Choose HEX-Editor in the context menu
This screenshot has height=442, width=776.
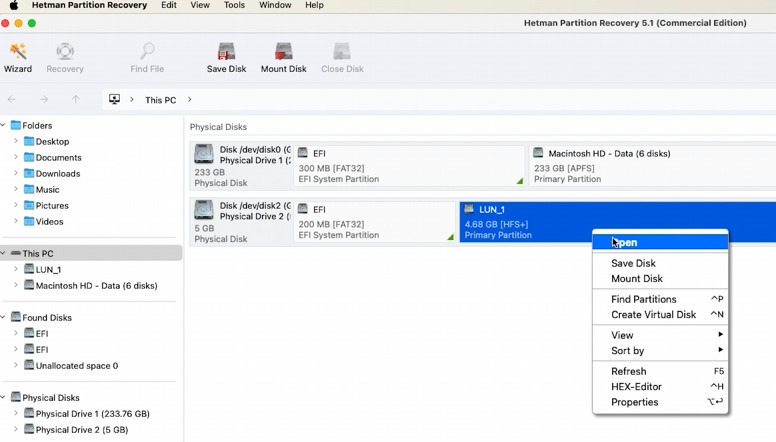[660, 387]
